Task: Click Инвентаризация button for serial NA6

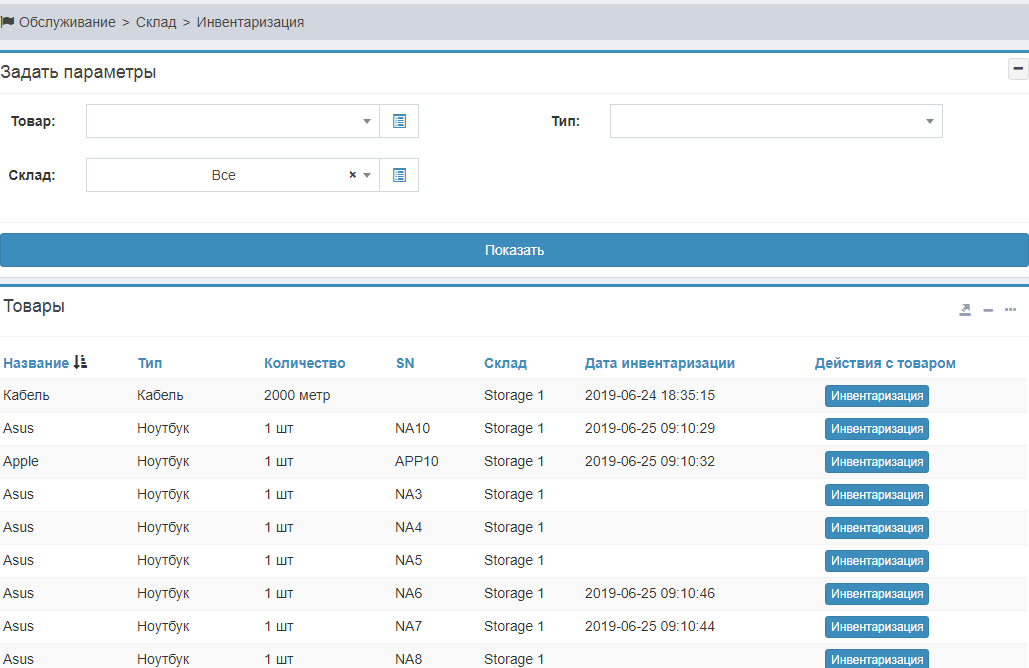Action: [x=876, y=594]
